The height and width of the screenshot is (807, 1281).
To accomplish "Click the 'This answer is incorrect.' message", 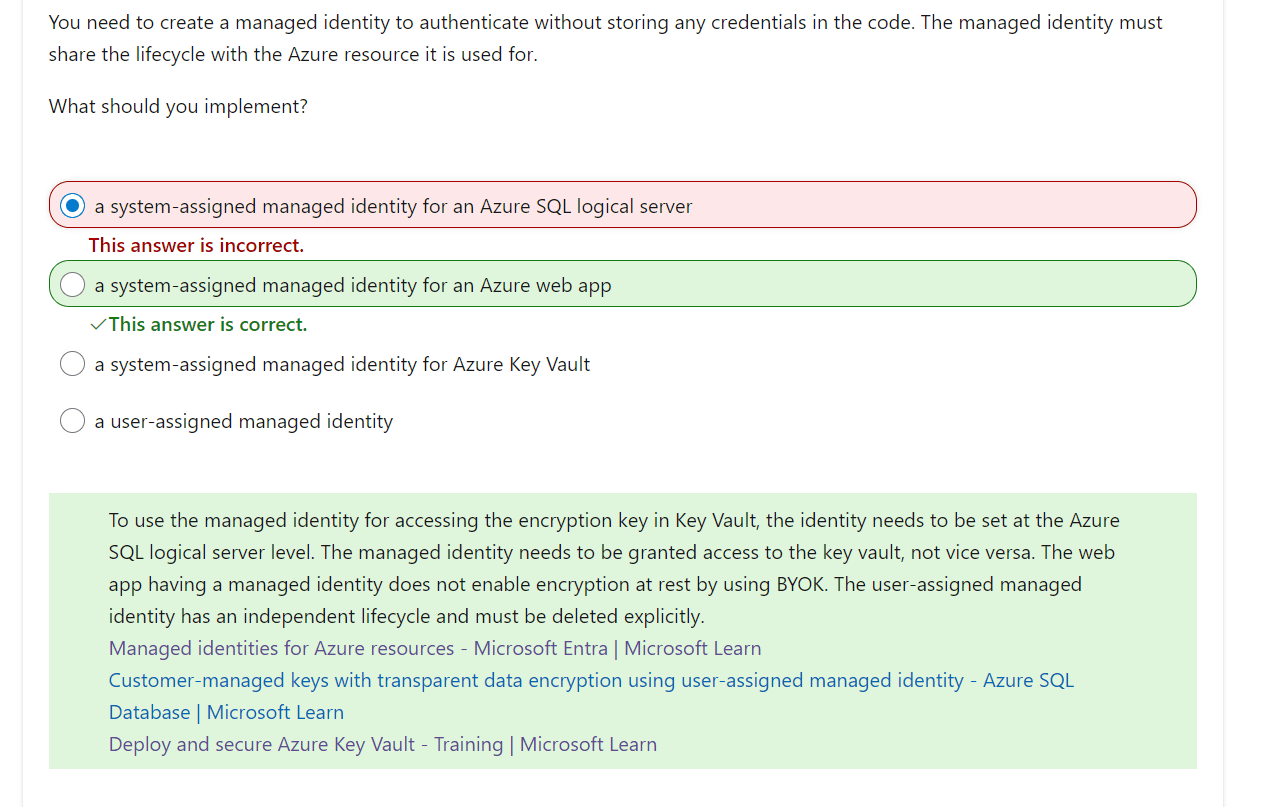I will [196, 245].
